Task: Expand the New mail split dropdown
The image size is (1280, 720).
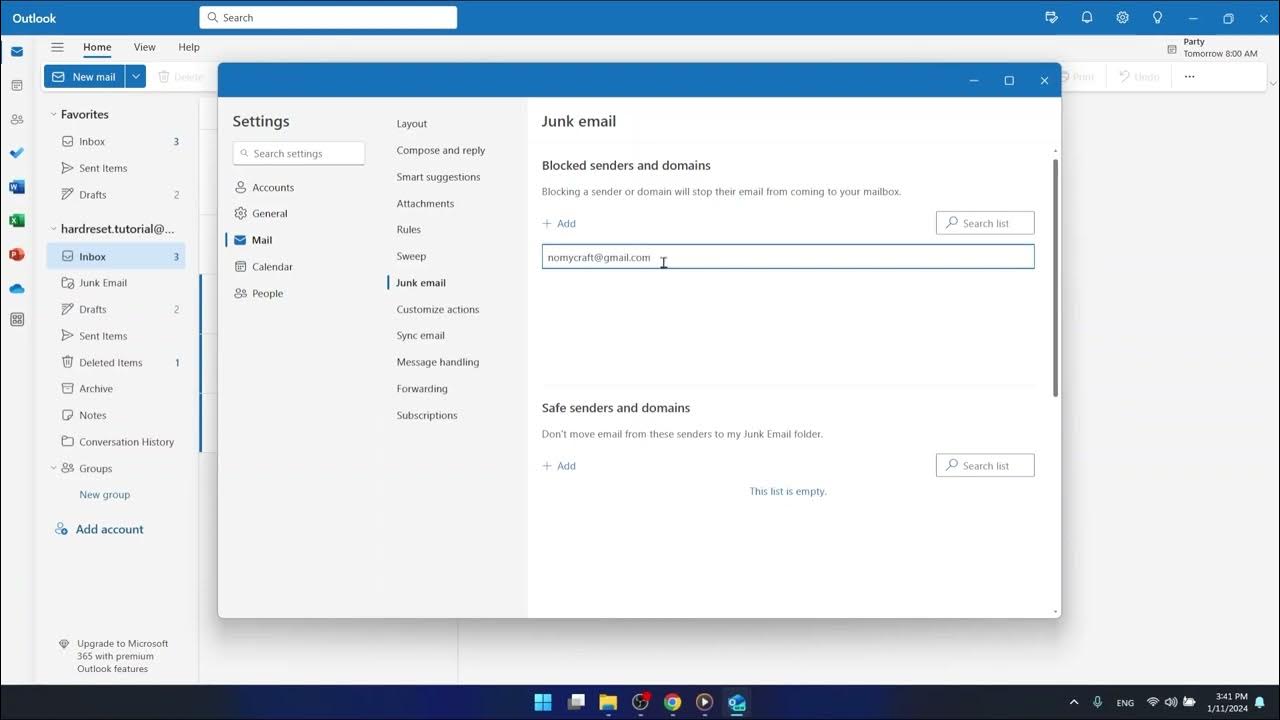Action: pos(135,76)
